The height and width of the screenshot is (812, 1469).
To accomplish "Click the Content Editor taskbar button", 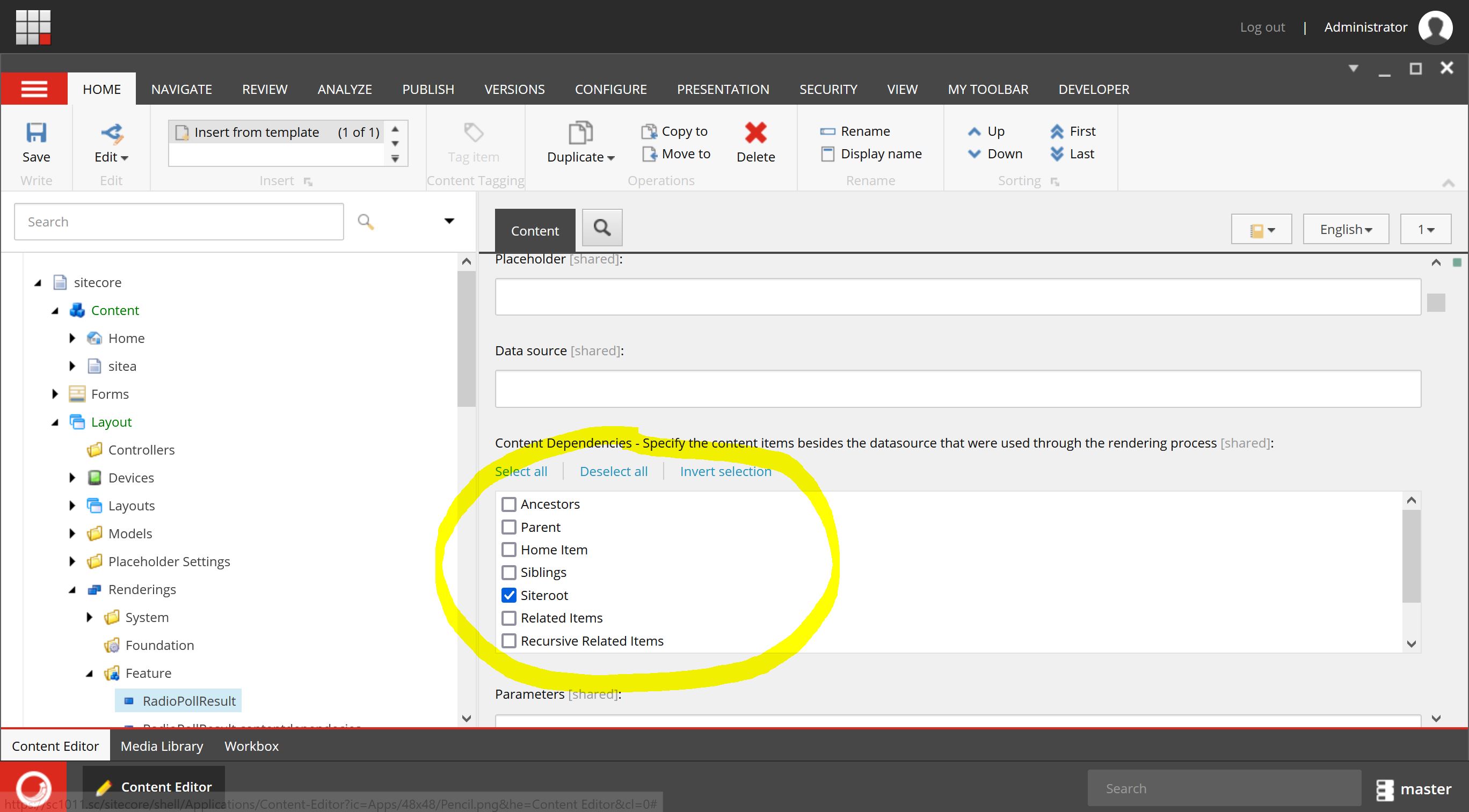I will click(x=154, y=787).
